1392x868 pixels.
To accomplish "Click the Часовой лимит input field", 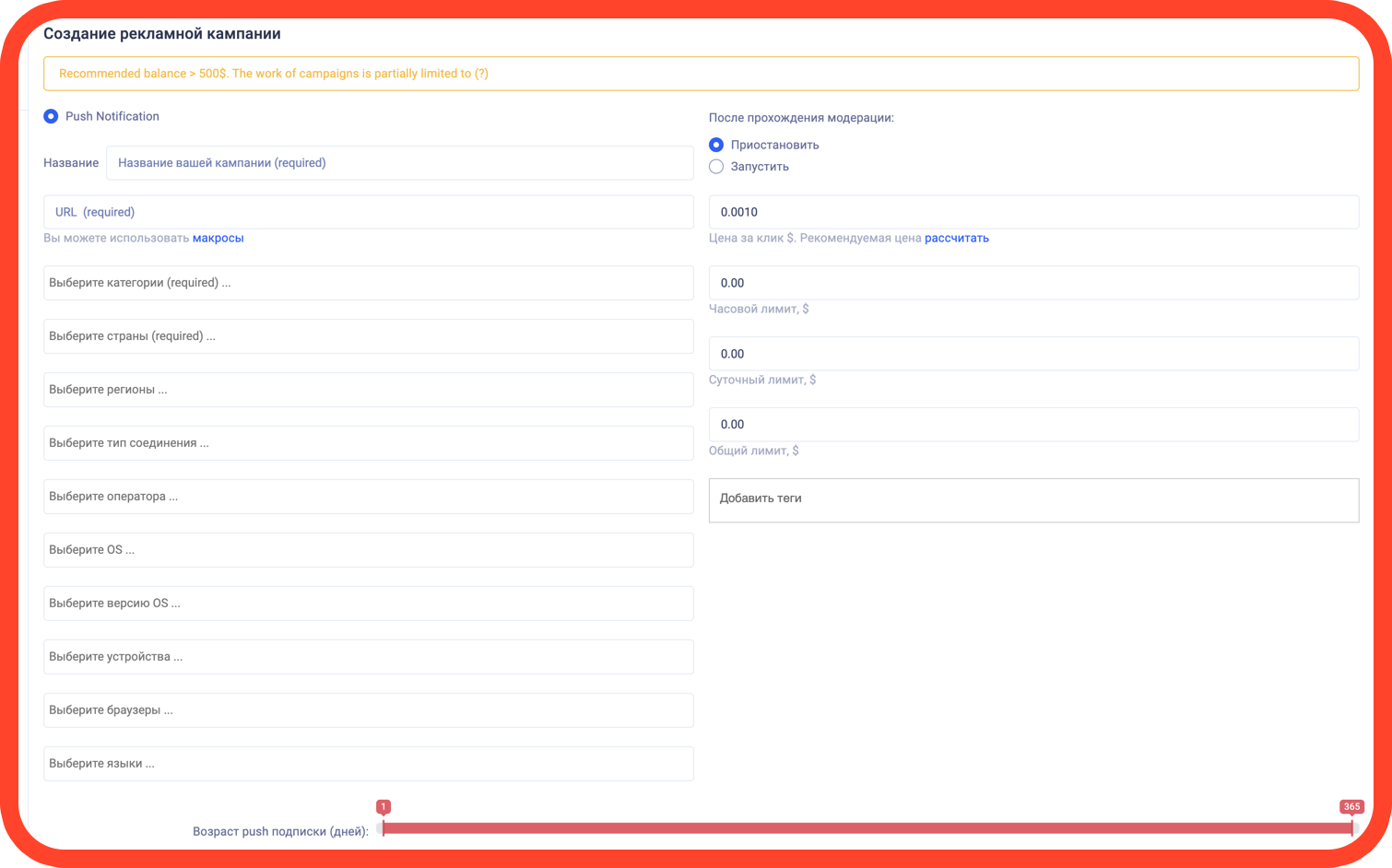I will click(x=1033, y=283).
